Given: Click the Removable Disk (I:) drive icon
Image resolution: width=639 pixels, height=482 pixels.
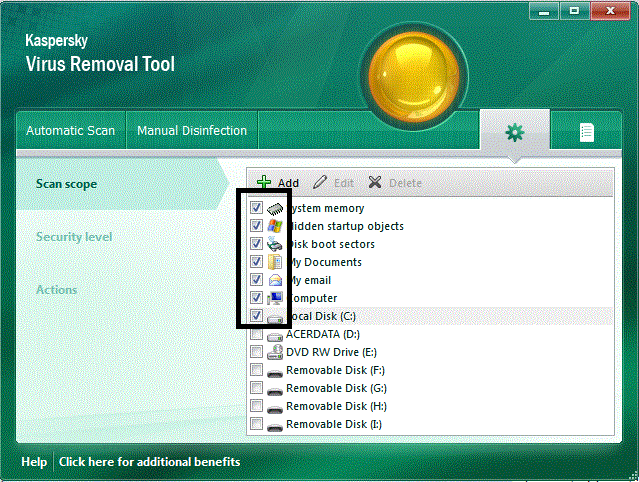Looking at the screenshot, I should [x=275, y=427].
